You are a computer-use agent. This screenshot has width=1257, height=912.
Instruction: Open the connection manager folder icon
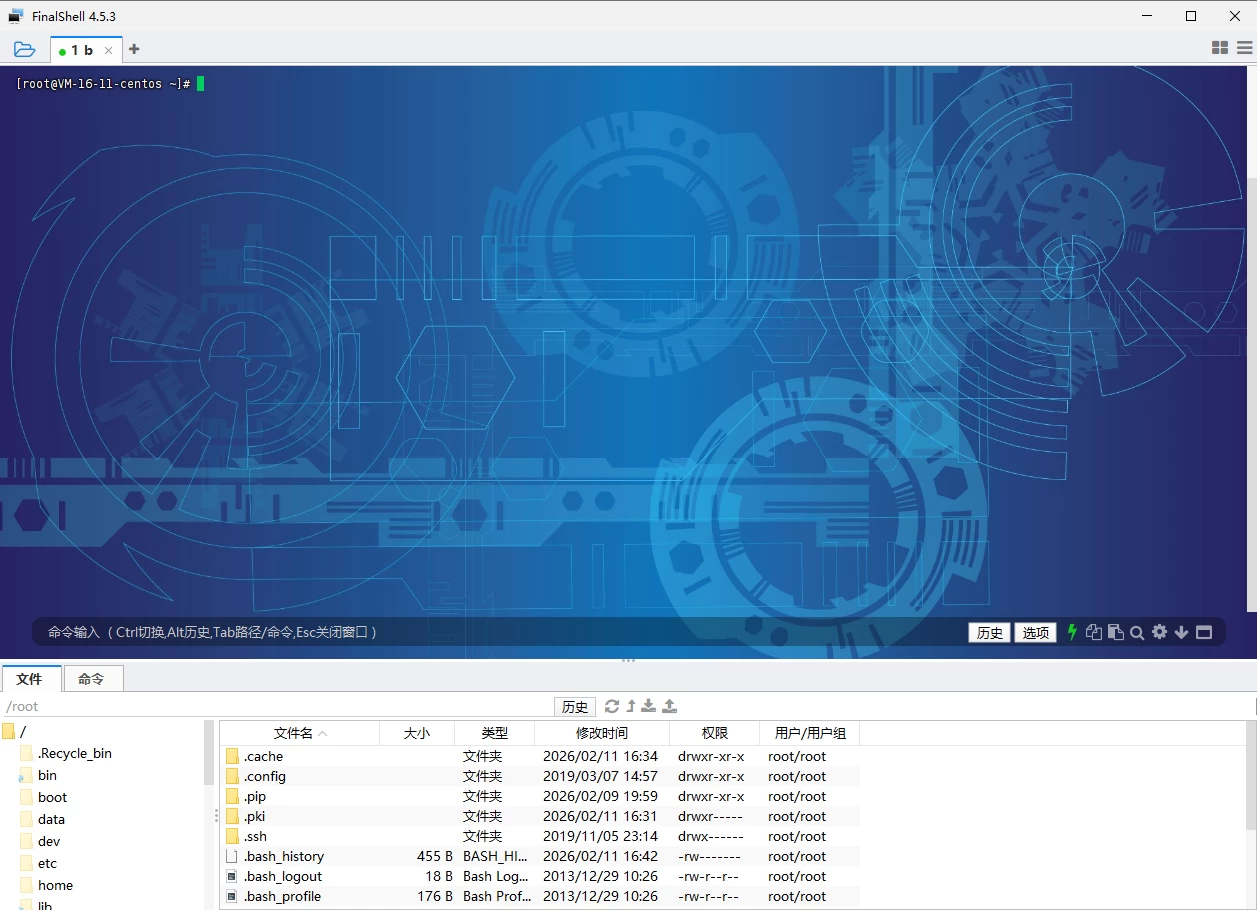point(25,49)
